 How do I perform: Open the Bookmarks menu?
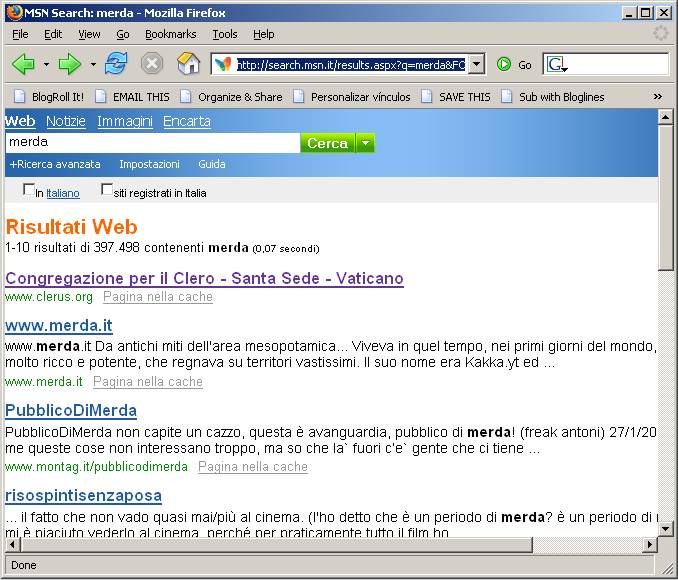tap(170, 34)
